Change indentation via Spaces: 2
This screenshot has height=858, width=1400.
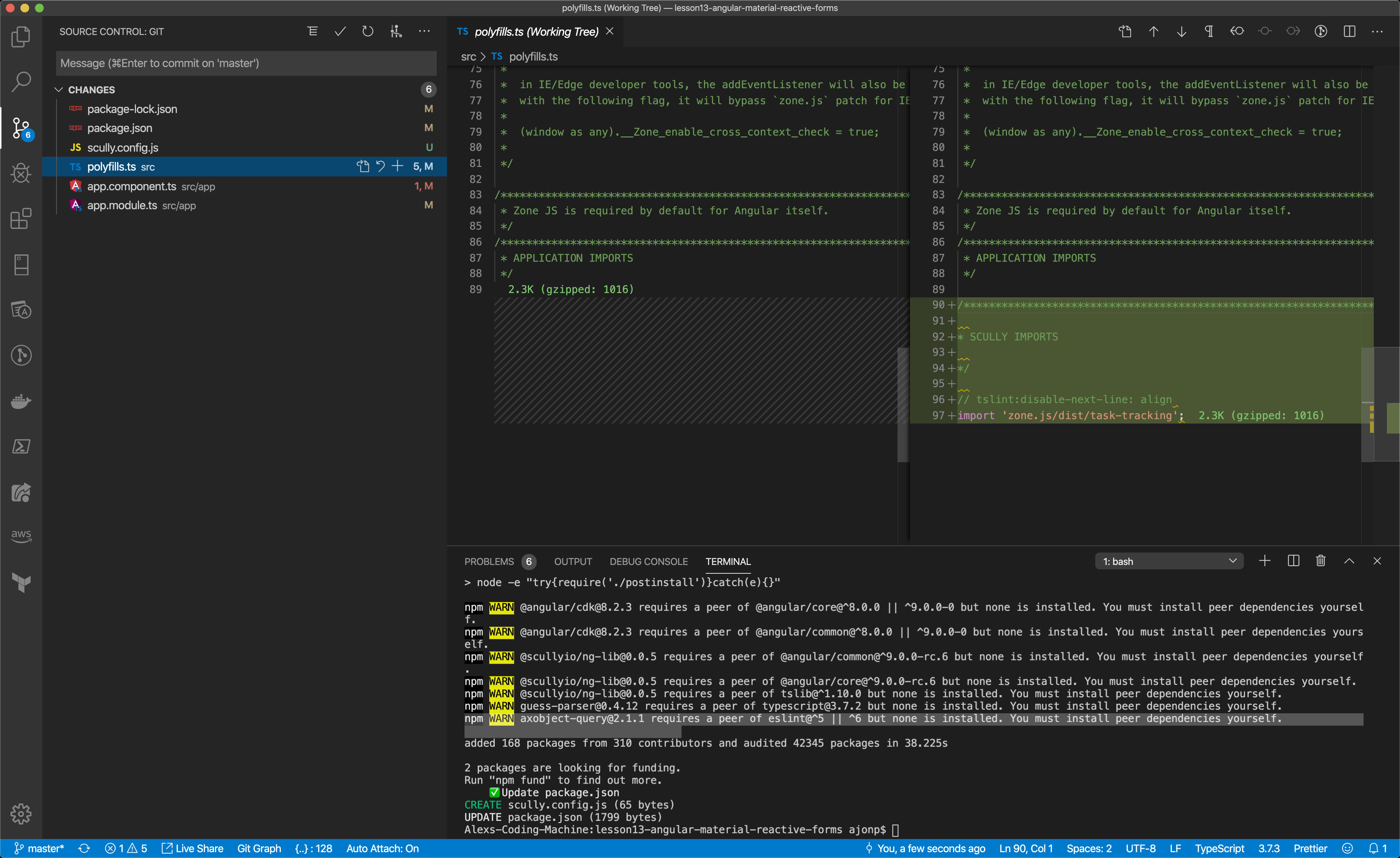[x=1089, y=848]
